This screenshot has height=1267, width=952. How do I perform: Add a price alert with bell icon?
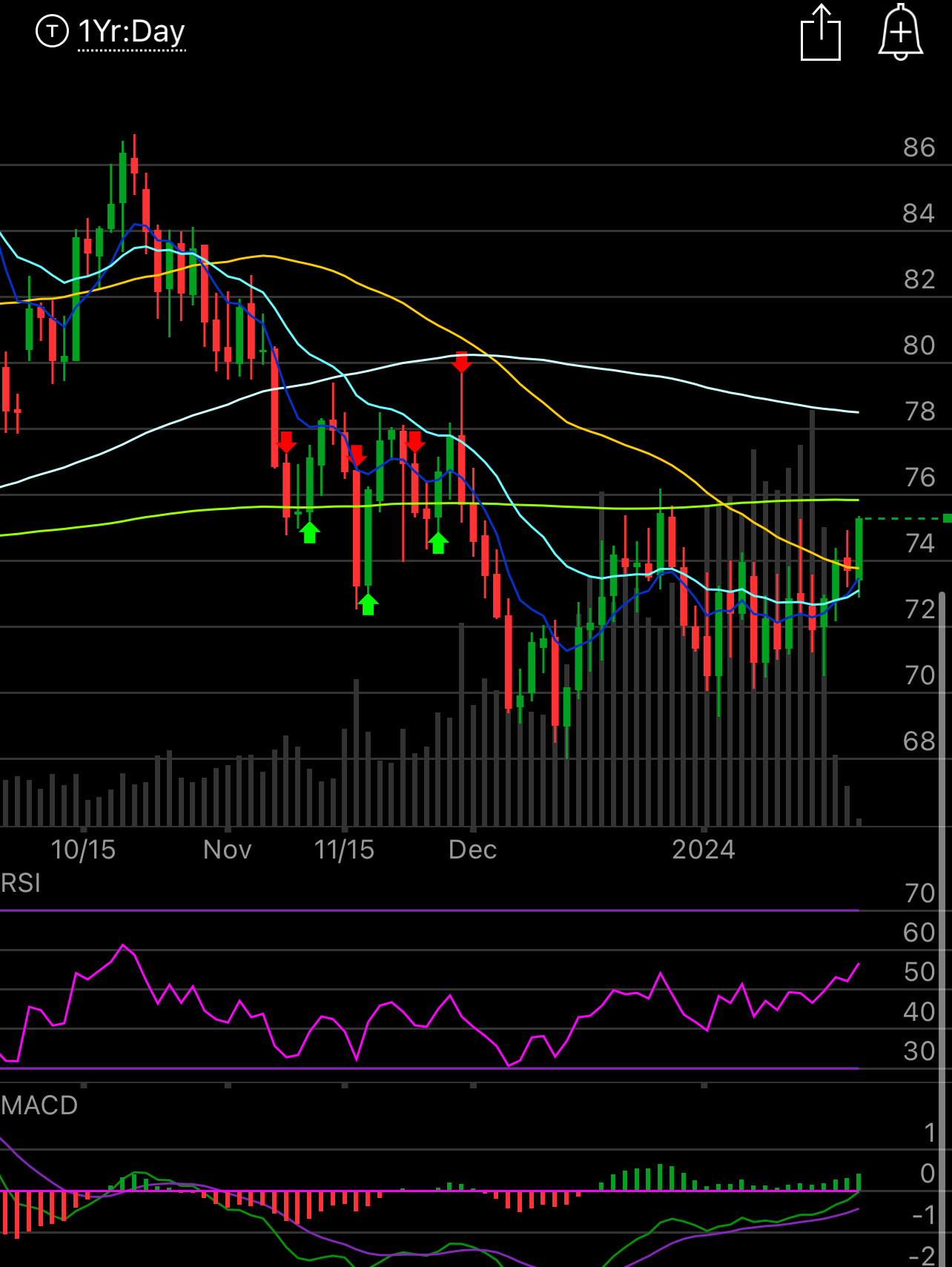tap(900, 33)
